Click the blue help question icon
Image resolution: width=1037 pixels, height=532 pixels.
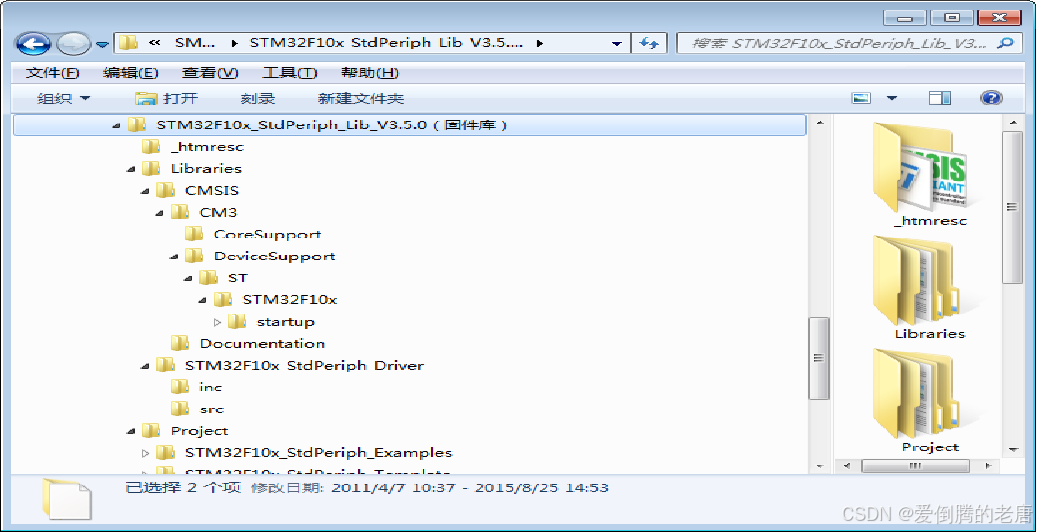[x=991, y=99]
